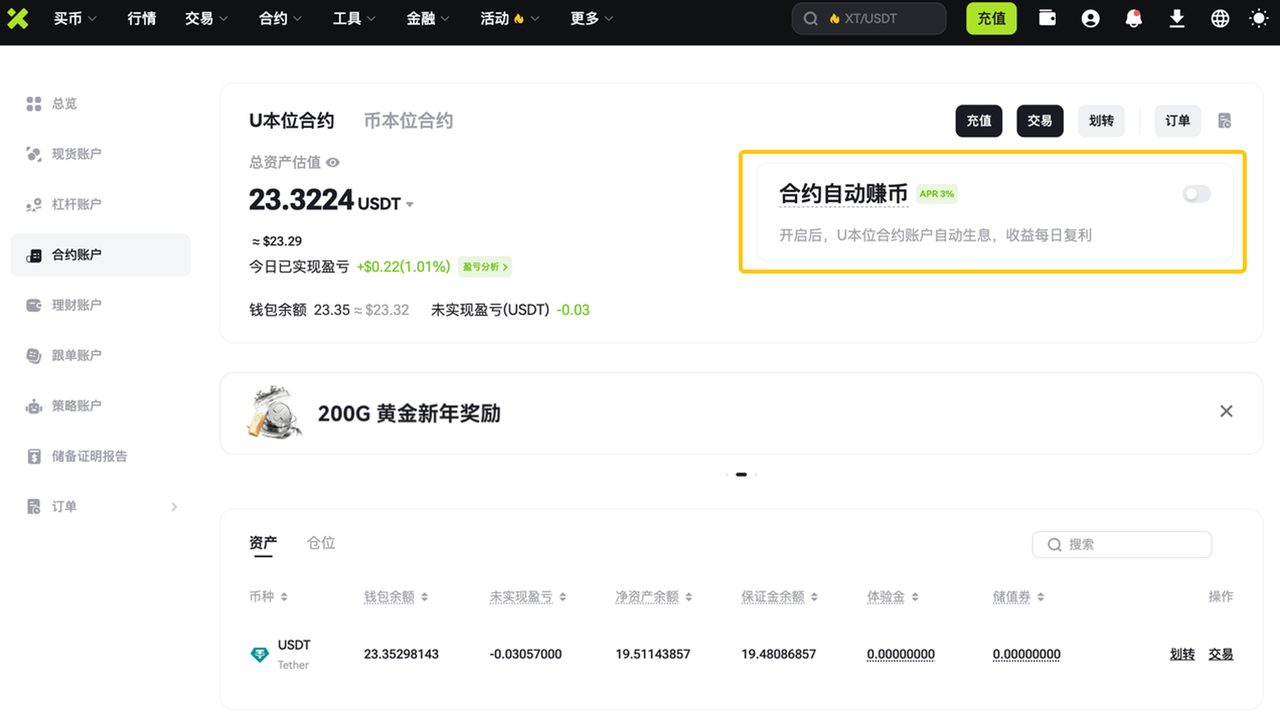Open the report icon beside 订单 button
1280x716 pixels.
[x=1224, y=121]
